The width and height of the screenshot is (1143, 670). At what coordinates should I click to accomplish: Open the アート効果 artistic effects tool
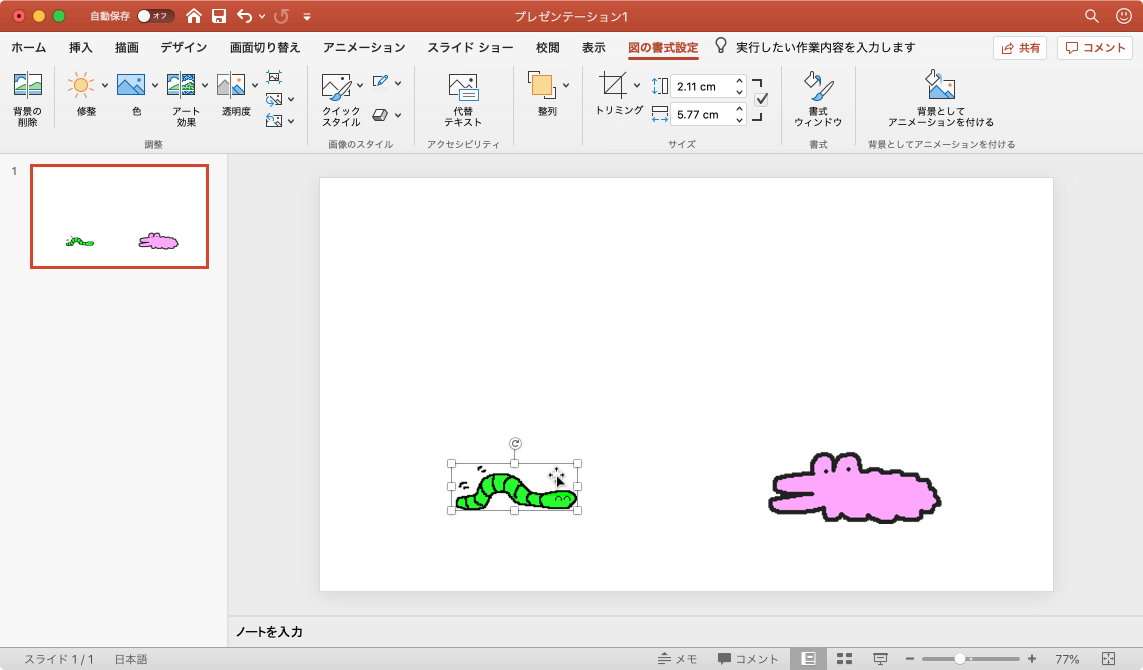click(180, 87)
